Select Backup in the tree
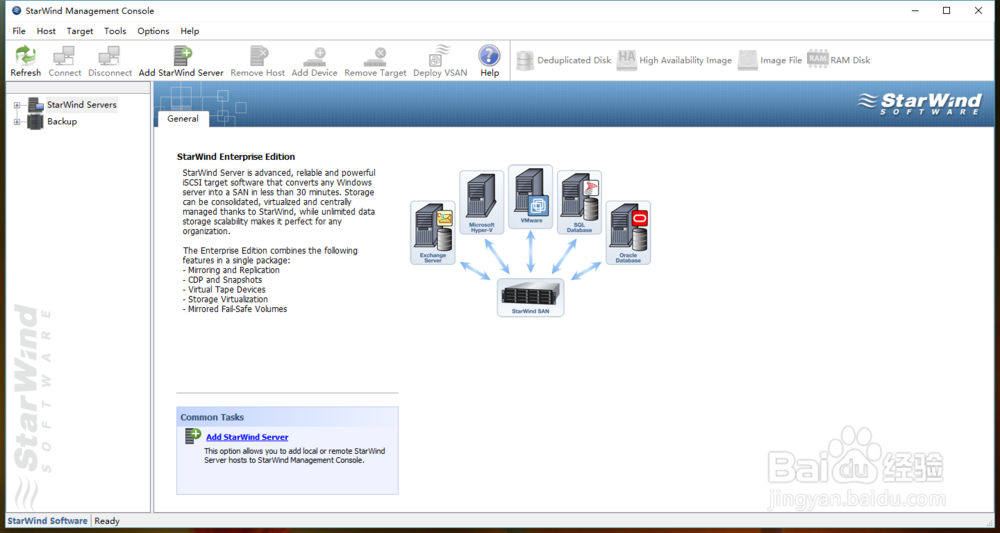1000x533 pixels. (62, 122)
